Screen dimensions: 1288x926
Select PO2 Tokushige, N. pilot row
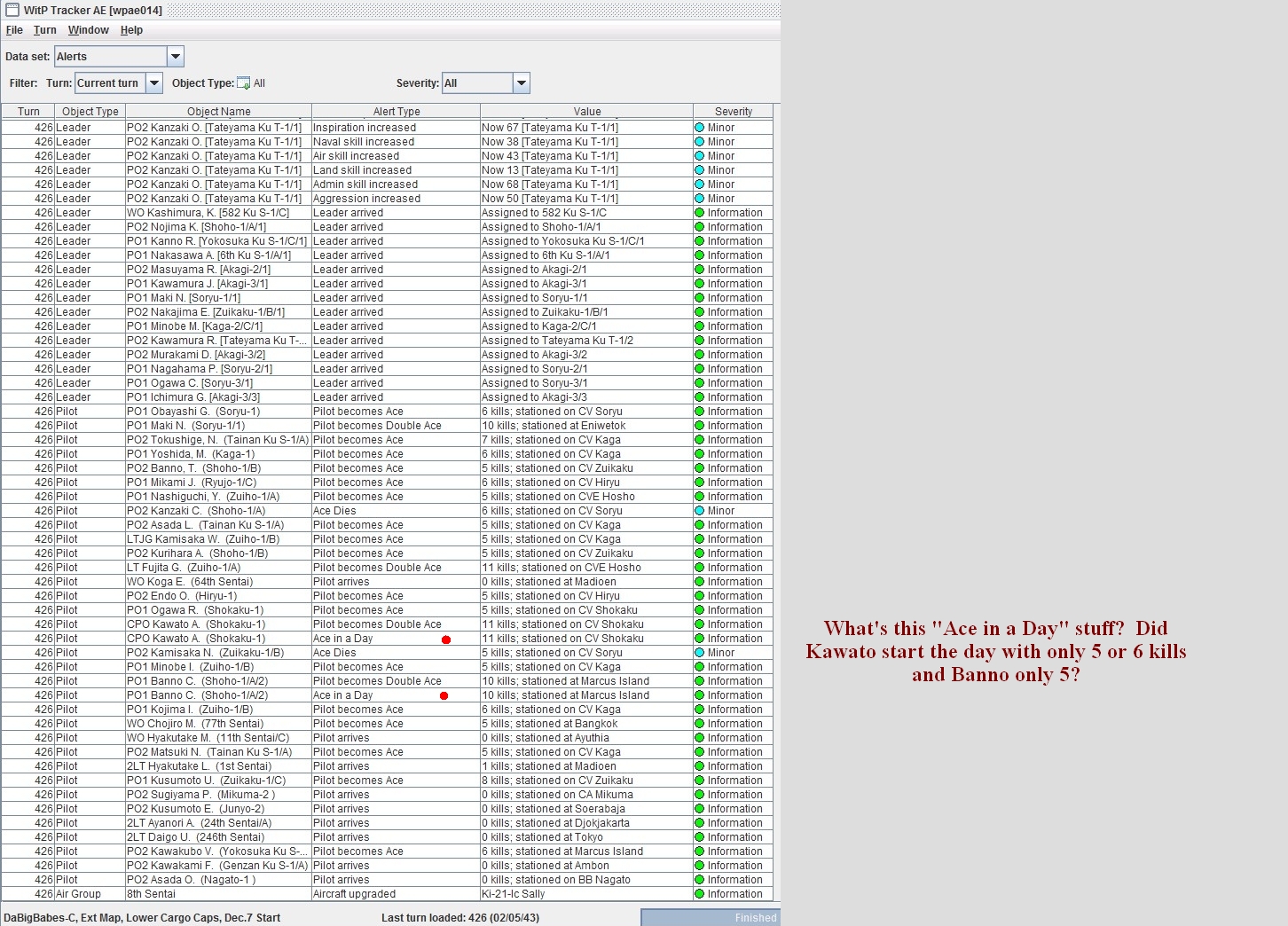click(x=387, y=440)
